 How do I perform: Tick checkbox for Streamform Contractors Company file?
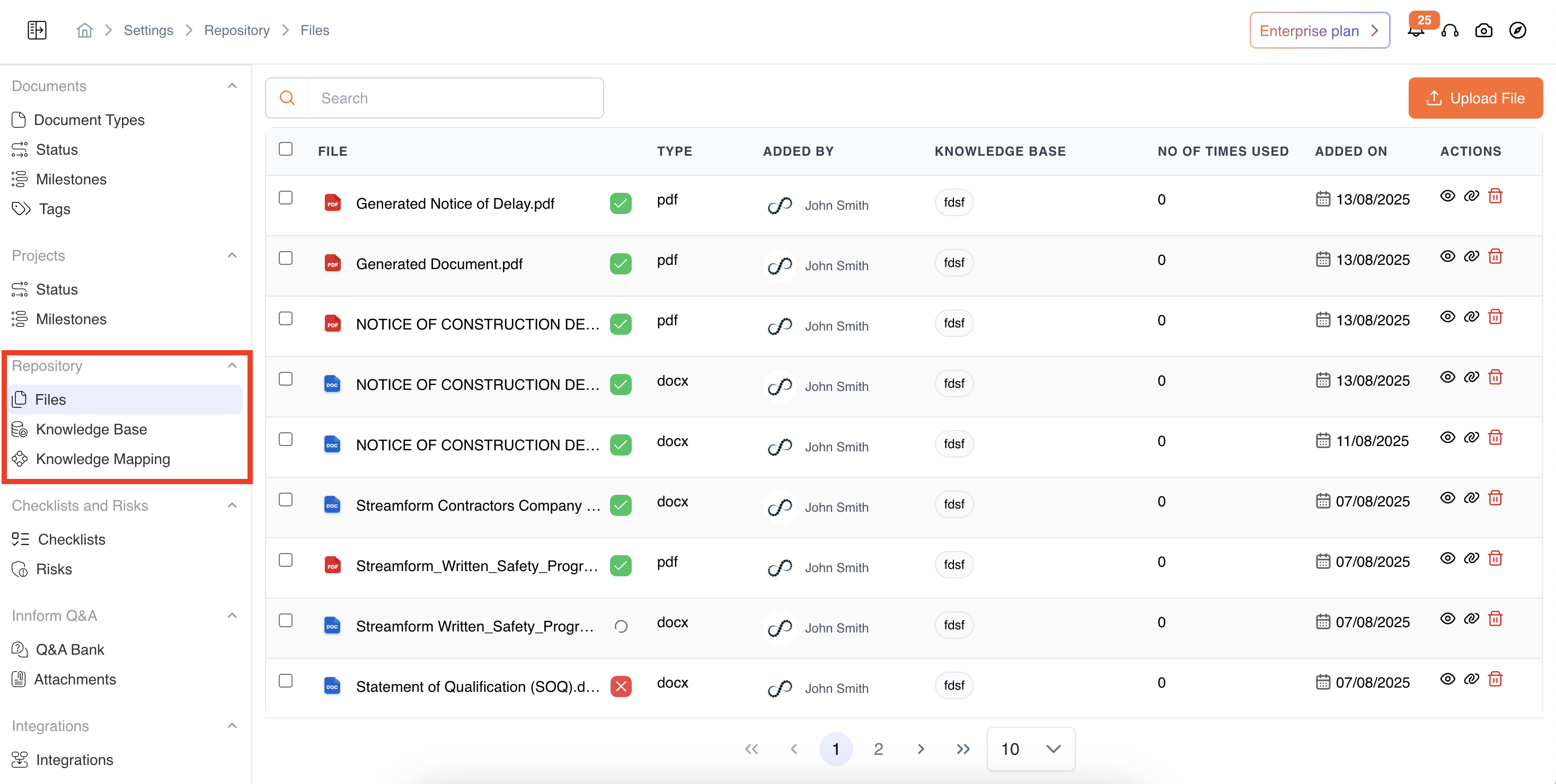(286, 500)
